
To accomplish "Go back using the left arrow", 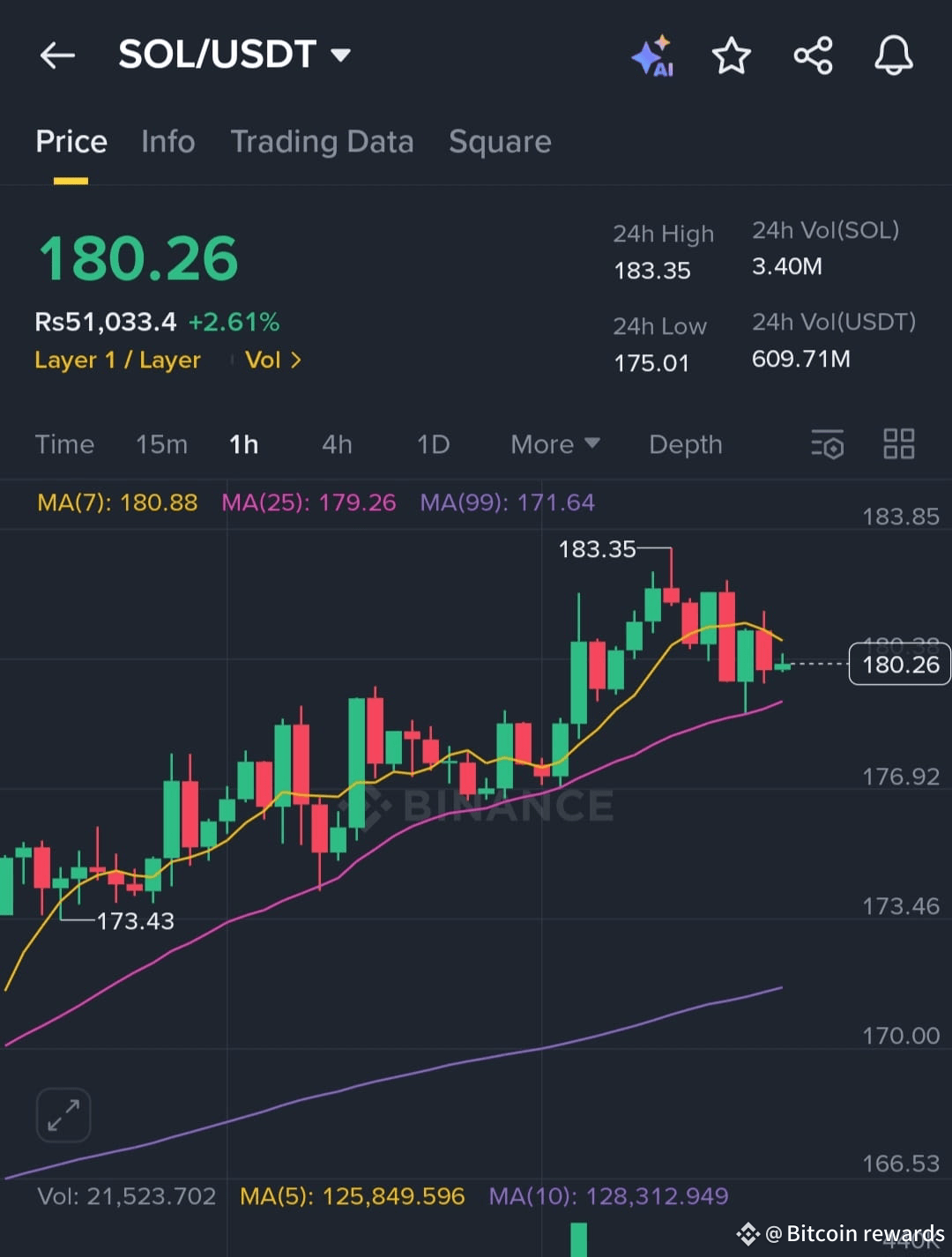I will click(57, 56).
